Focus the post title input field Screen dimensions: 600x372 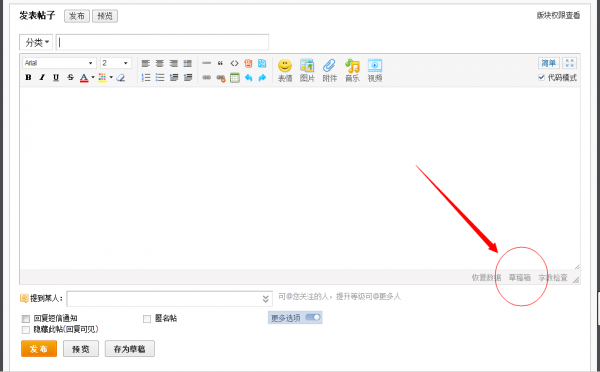click(x=162, y=42)
